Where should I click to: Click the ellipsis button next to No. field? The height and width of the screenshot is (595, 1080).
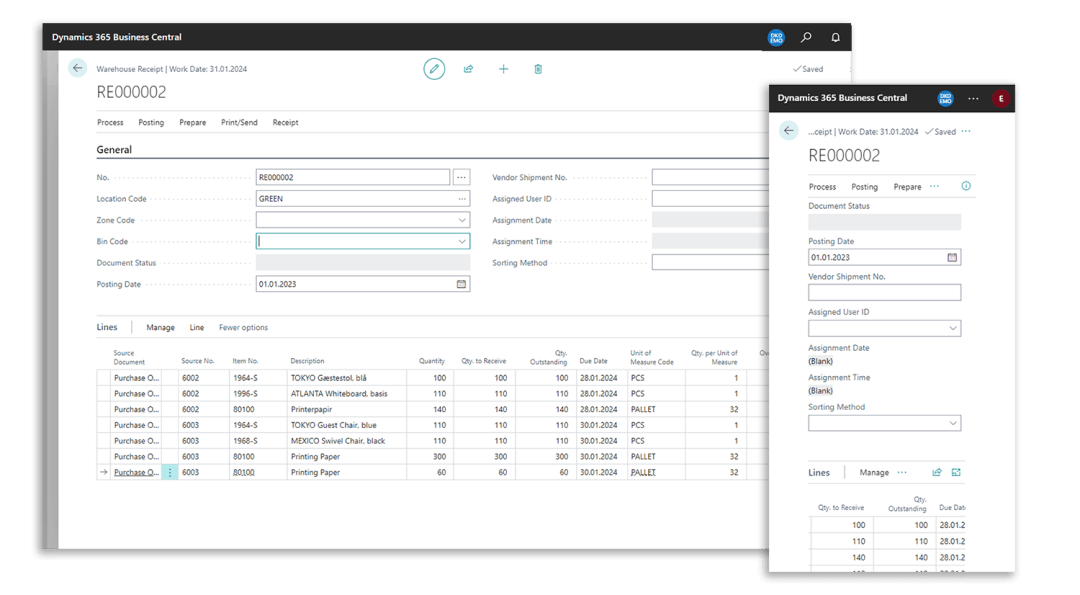[461, 177]
